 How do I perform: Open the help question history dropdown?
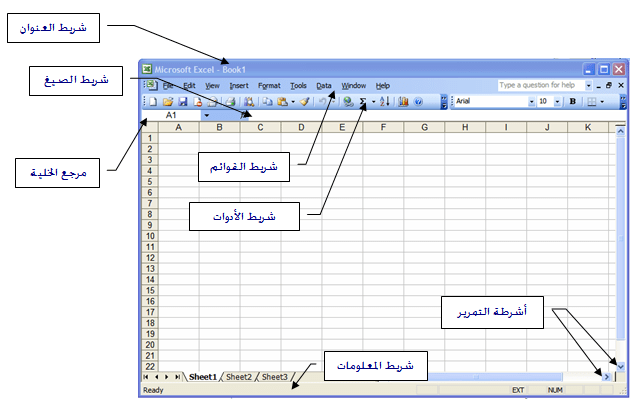click(x=588, y=85)
